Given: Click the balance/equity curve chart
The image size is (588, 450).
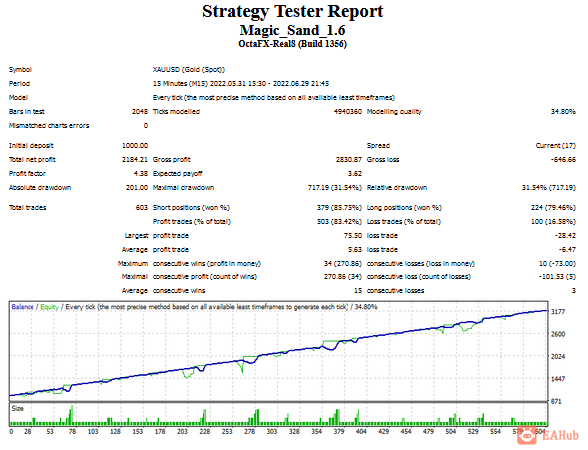Looking at the screenshot, I should [x=278, y=351].
